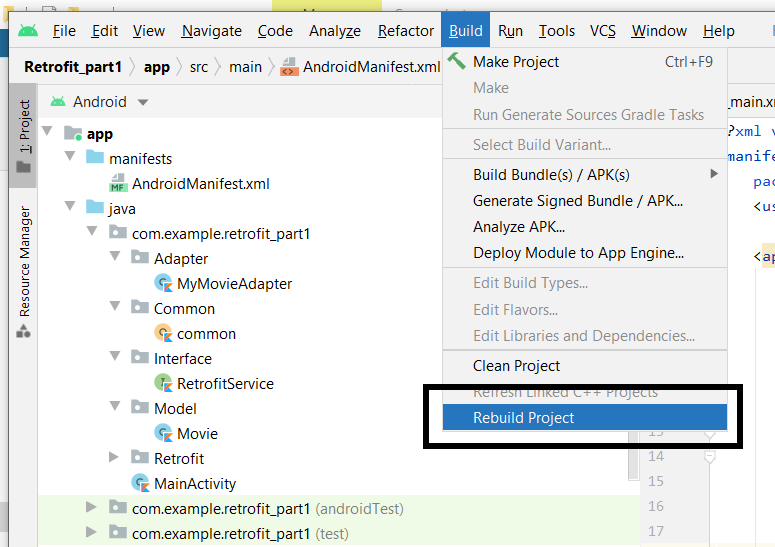Click the common Kotlin object icon
The width and height of the screenshot is (775, 547).
click(x=163, y=334)
